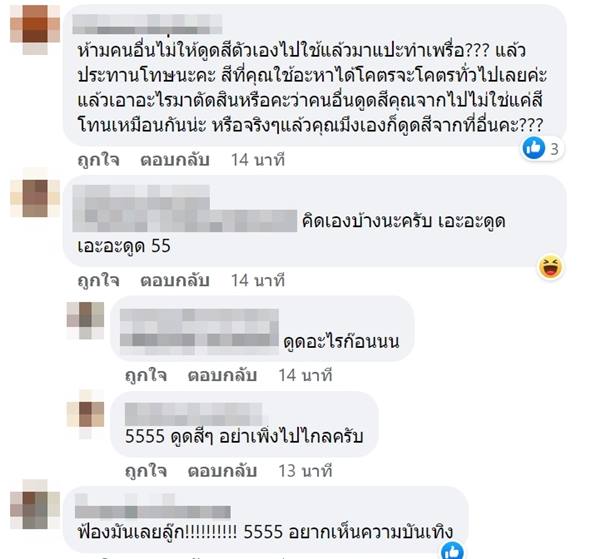Open the first commenter's pixelated profile picture
Image resolution: width=600 pixels, height=559 pixels.
point(35,30)
